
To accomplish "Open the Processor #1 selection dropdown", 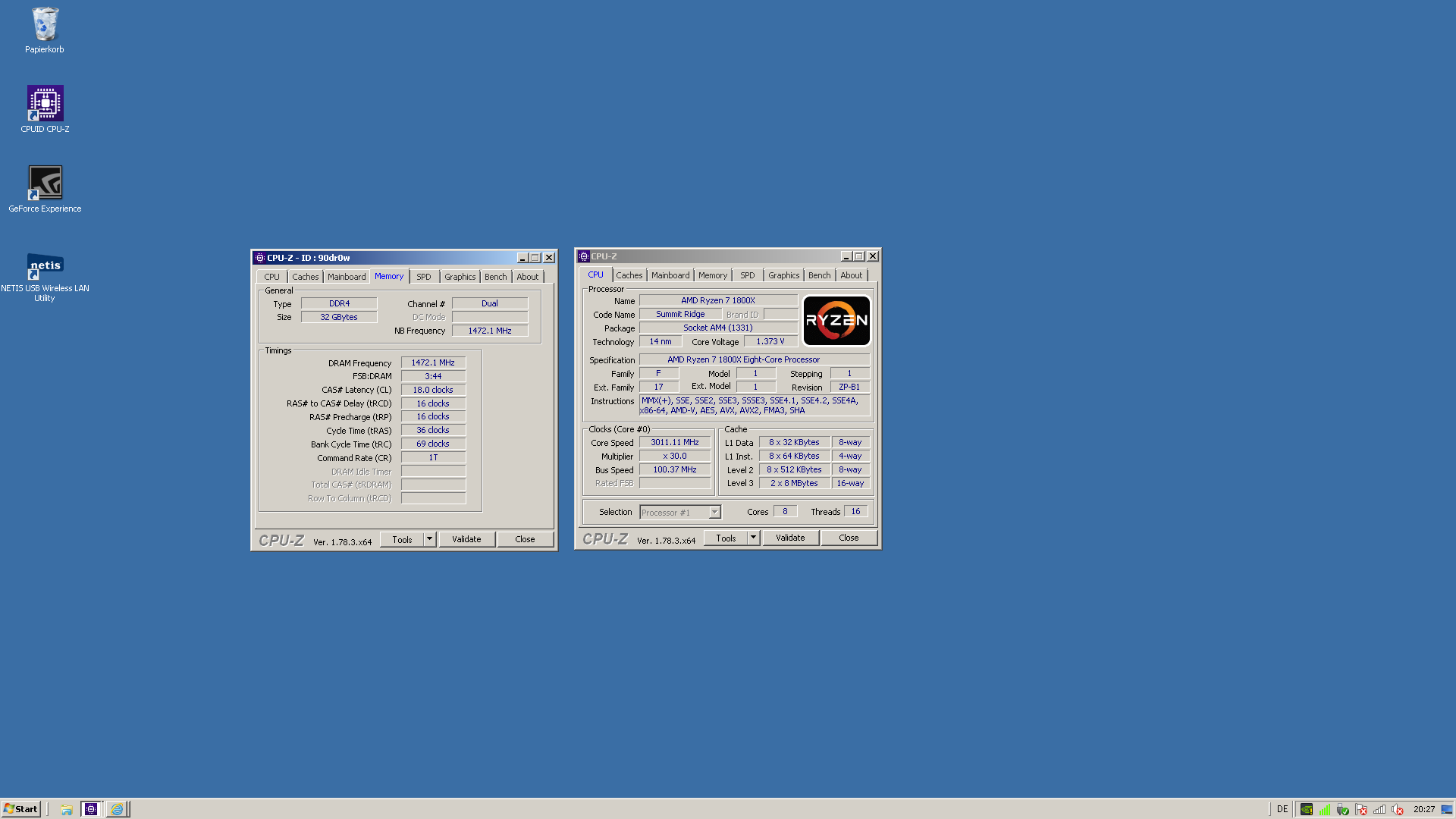I will tap(679, 513).
